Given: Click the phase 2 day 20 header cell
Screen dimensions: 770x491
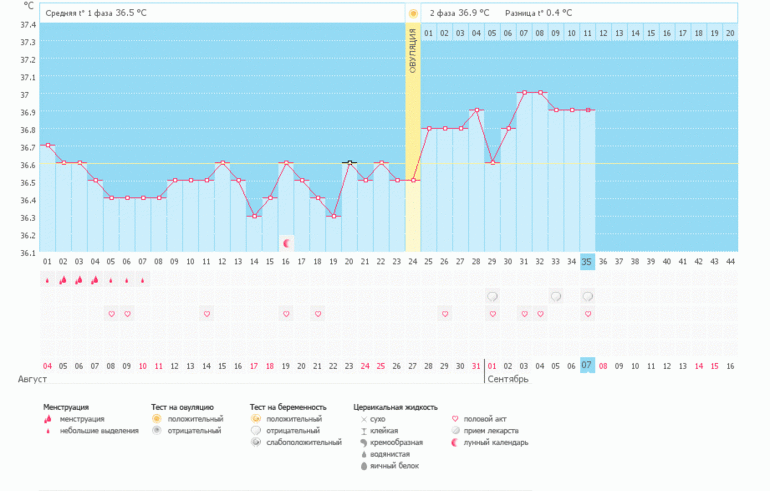Looking at the screenshot, I should coord(730,33).
